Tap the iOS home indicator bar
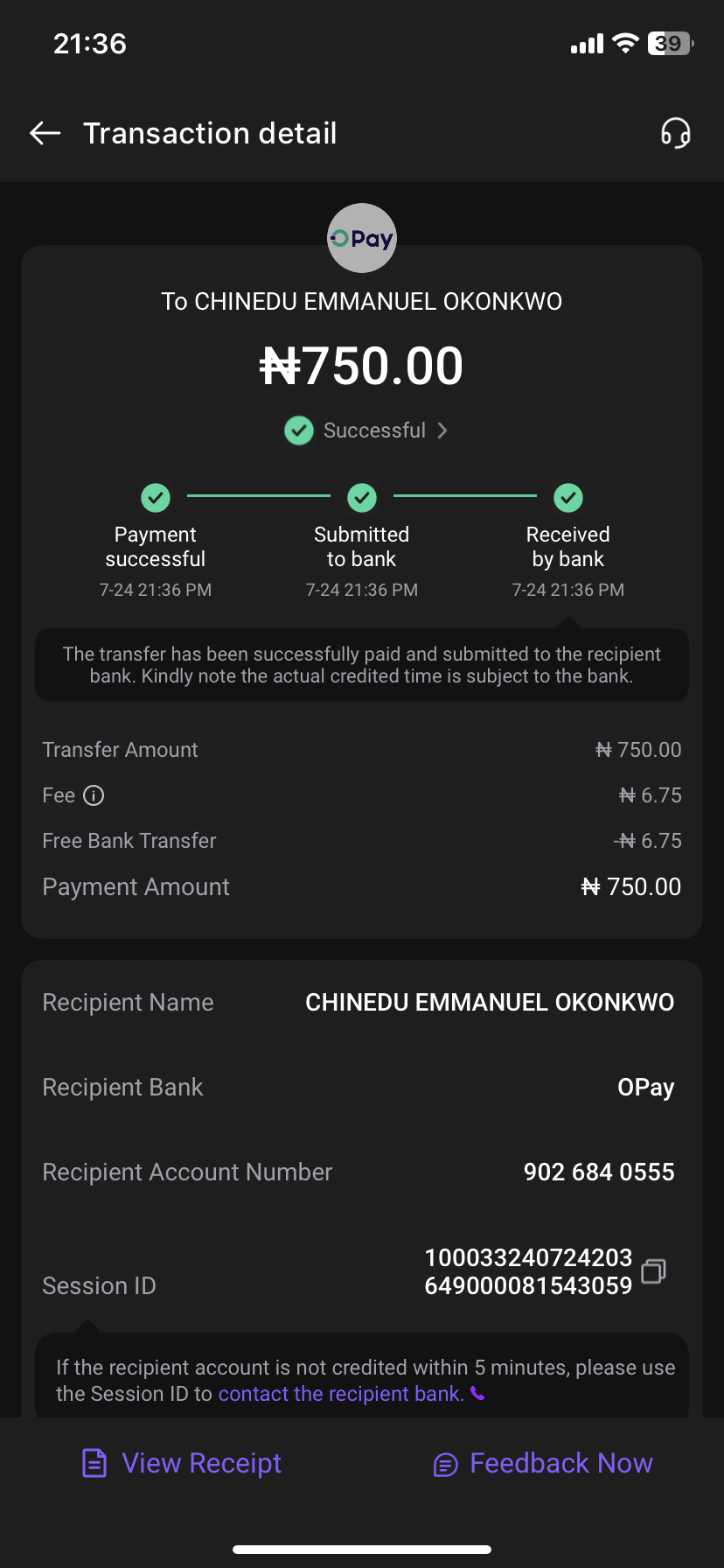The height and width of the screenshot is (1568, 724). pos(362,1550)
